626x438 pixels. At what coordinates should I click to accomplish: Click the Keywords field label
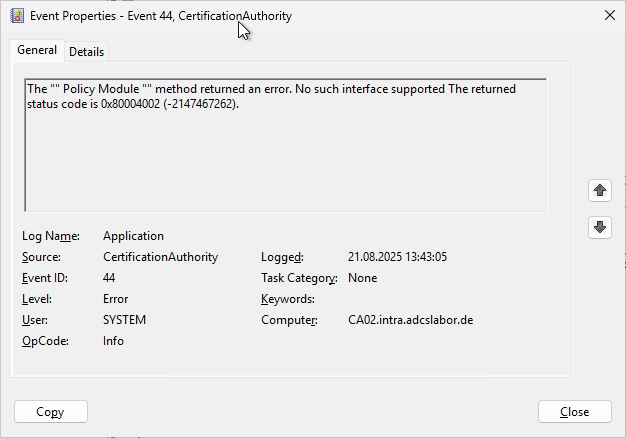click(x=287, y=299)
